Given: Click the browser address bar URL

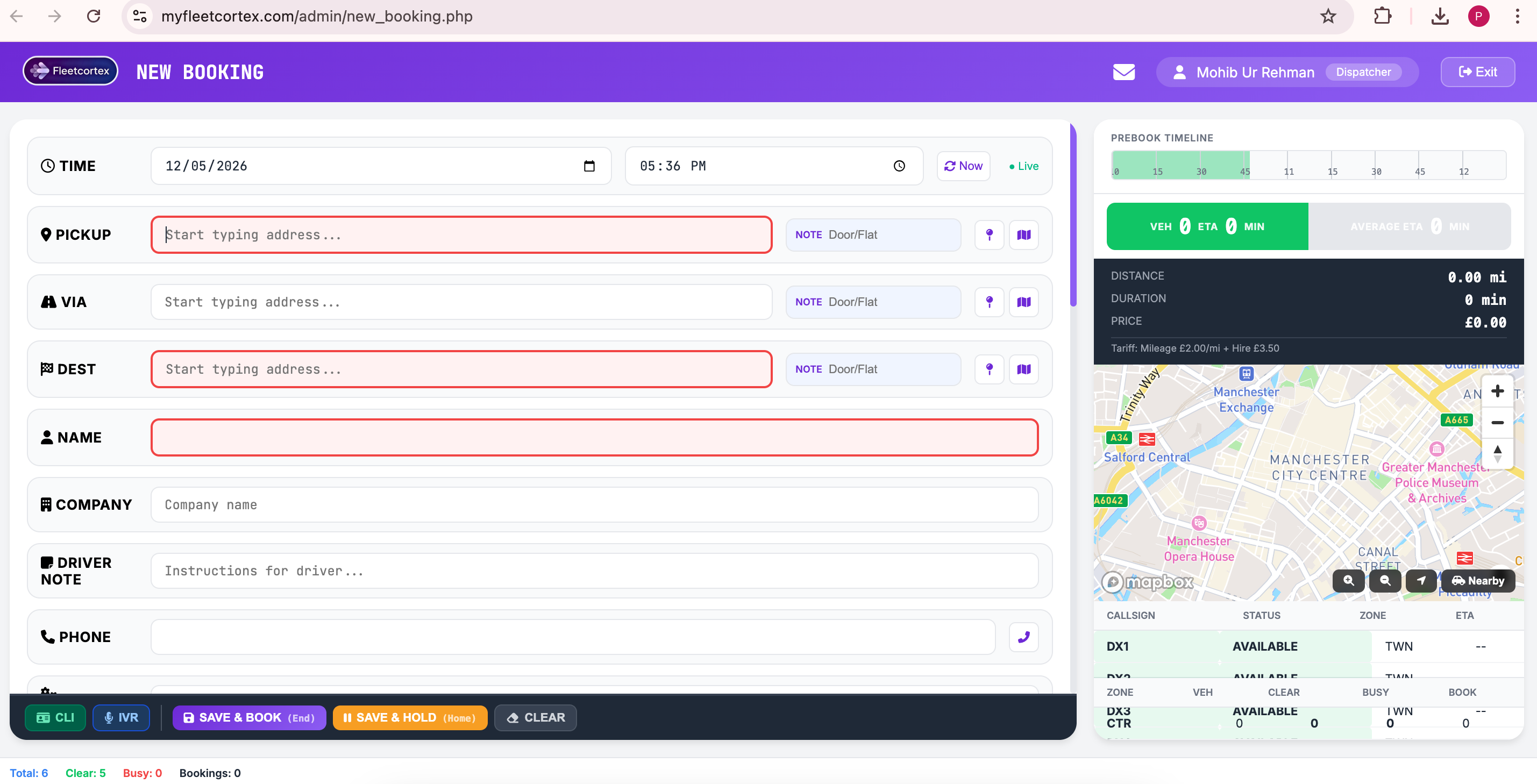Looking at the screenshot, I should [x=316, y=16].
